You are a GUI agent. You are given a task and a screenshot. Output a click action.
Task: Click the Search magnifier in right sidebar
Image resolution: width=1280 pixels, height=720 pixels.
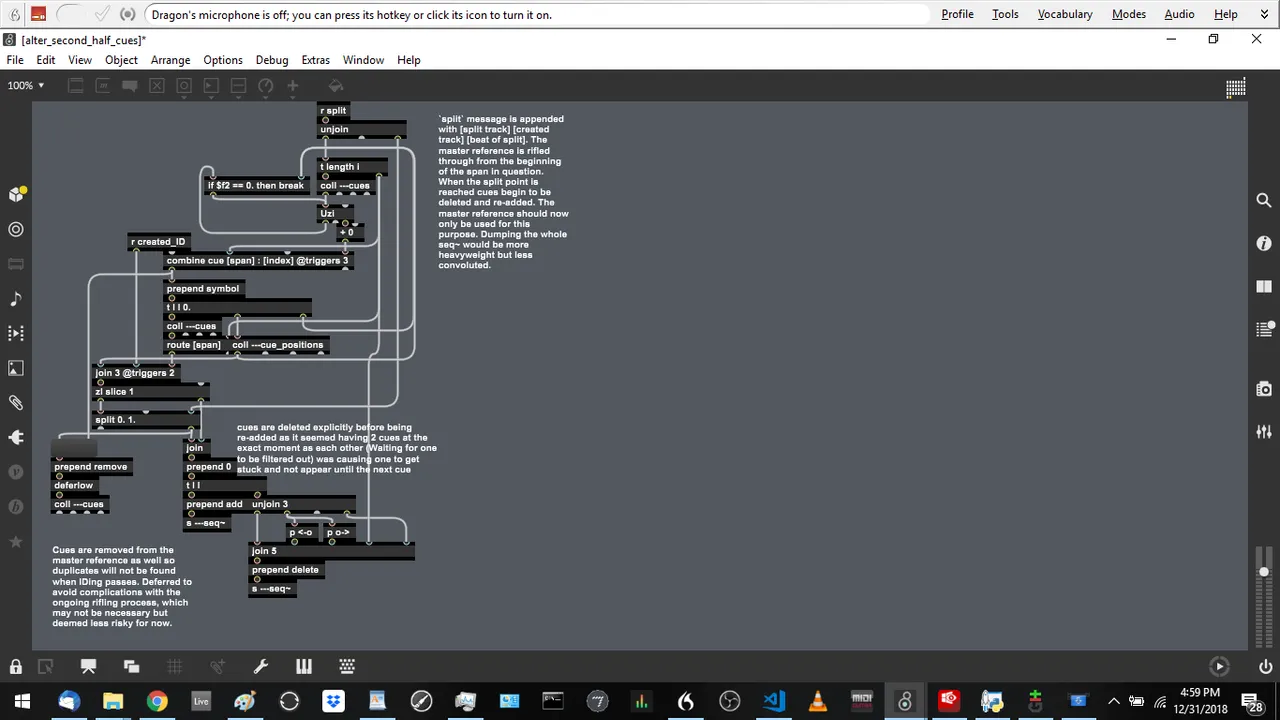tap(1264, 200)
